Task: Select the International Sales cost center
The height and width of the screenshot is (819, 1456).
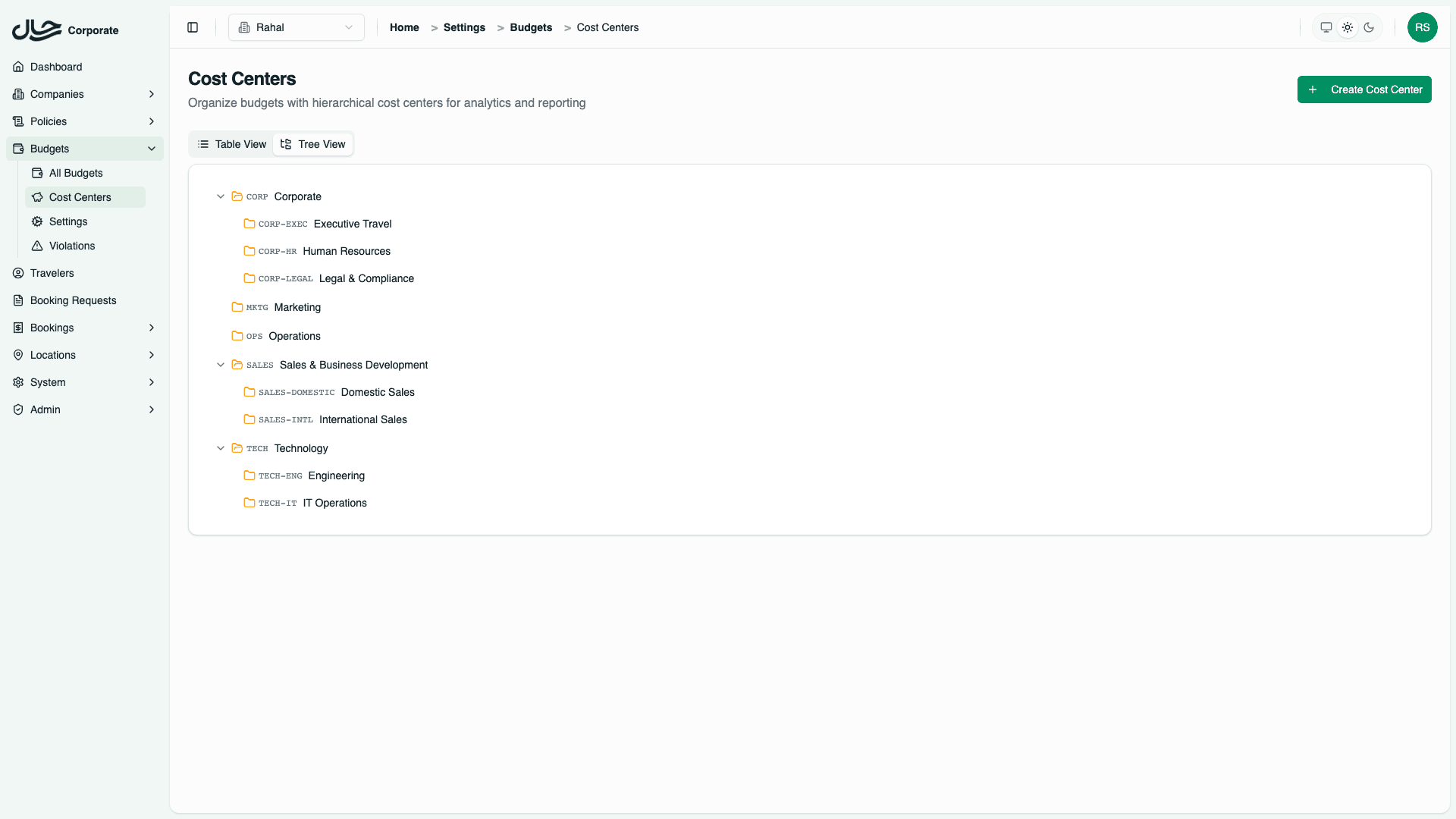Action: (362, 419)
